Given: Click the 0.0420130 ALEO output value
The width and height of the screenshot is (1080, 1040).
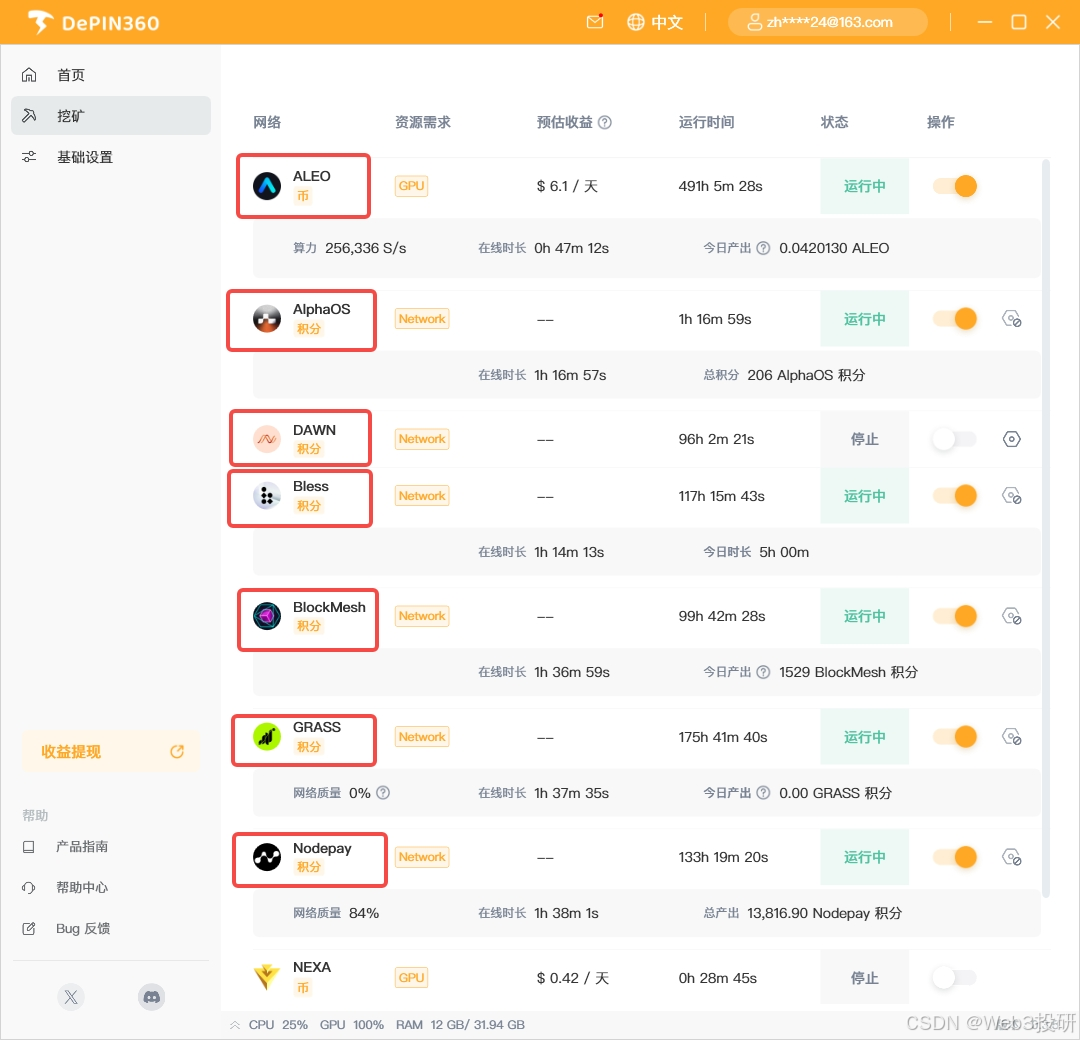Looking at the screenshot, I should (x=834, y=248).
